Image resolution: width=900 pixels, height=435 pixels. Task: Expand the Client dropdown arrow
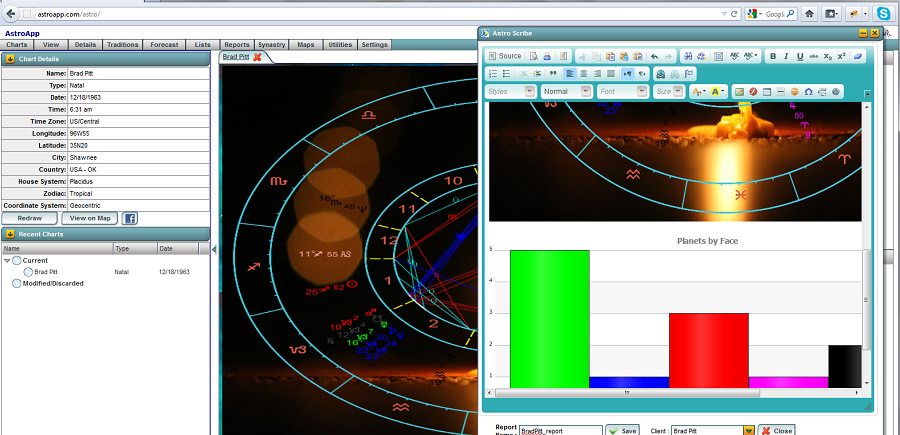tap(748, 430)
